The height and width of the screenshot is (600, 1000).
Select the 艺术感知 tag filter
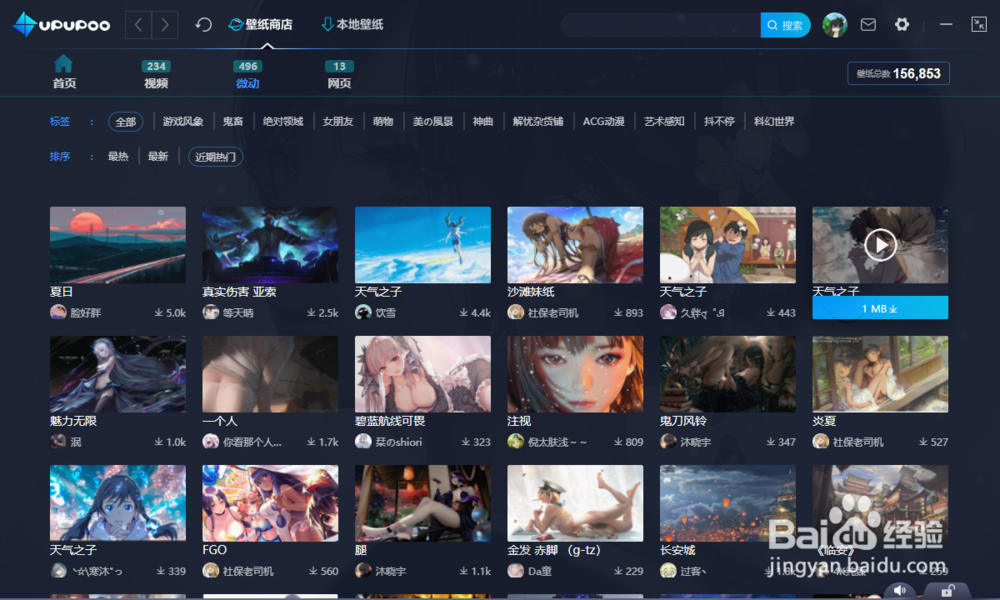click(664, 122)
